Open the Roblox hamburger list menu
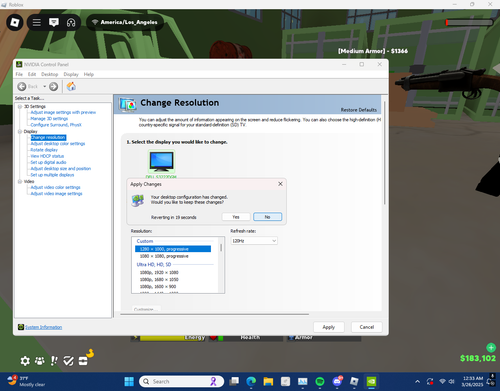500x391 pixels. tap(37, 22)
